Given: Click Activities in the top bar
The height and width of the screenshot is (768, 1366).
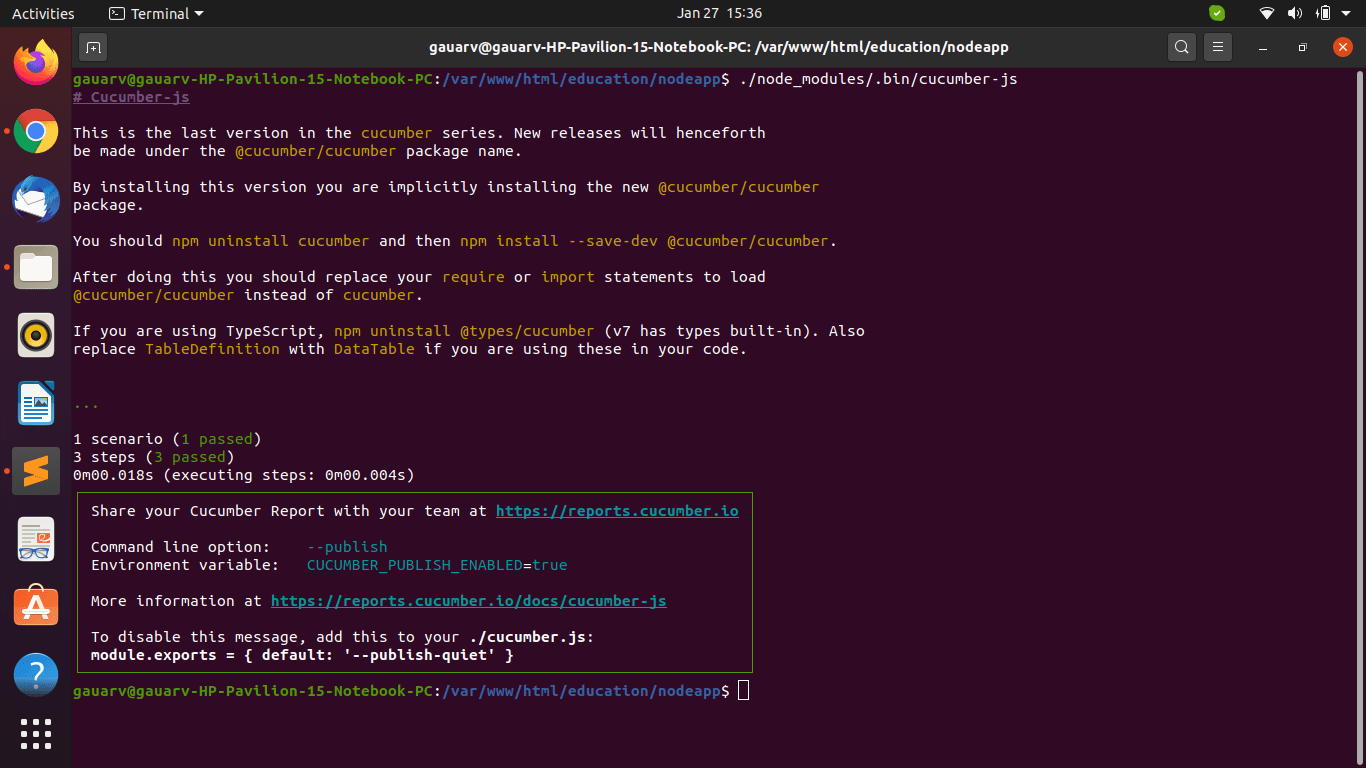Looking at the screenshot, I should pos(43,13).
